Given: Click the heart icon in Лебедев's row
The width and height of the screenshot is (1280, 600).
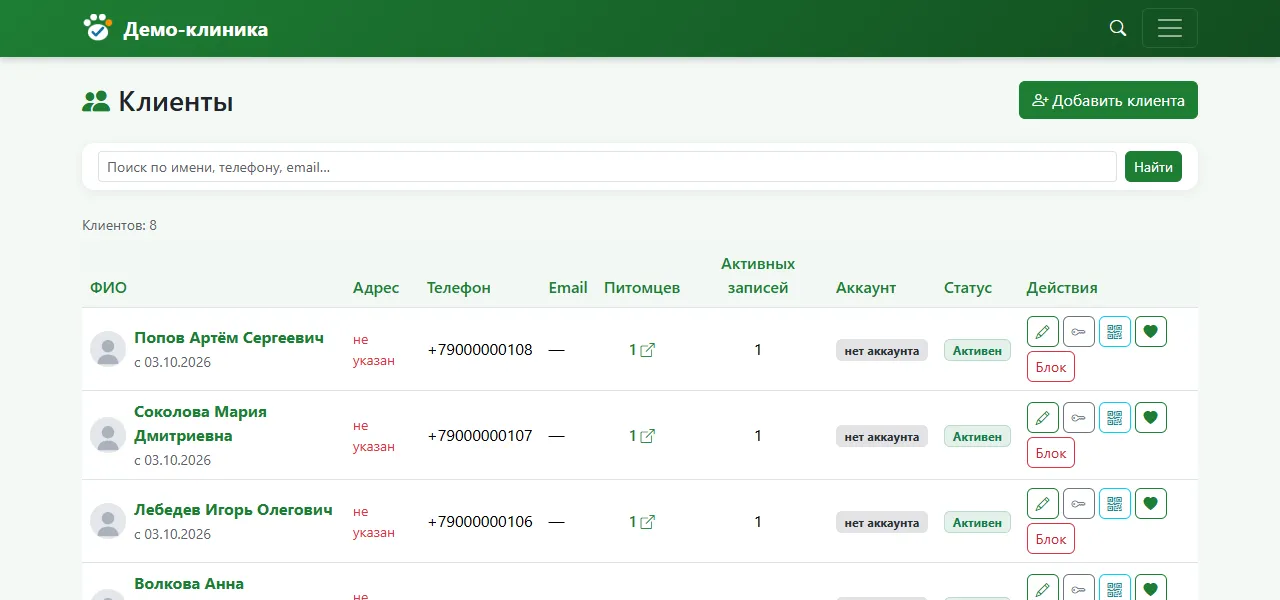Looking at the screenshot, I should (x=1151, y=504).
